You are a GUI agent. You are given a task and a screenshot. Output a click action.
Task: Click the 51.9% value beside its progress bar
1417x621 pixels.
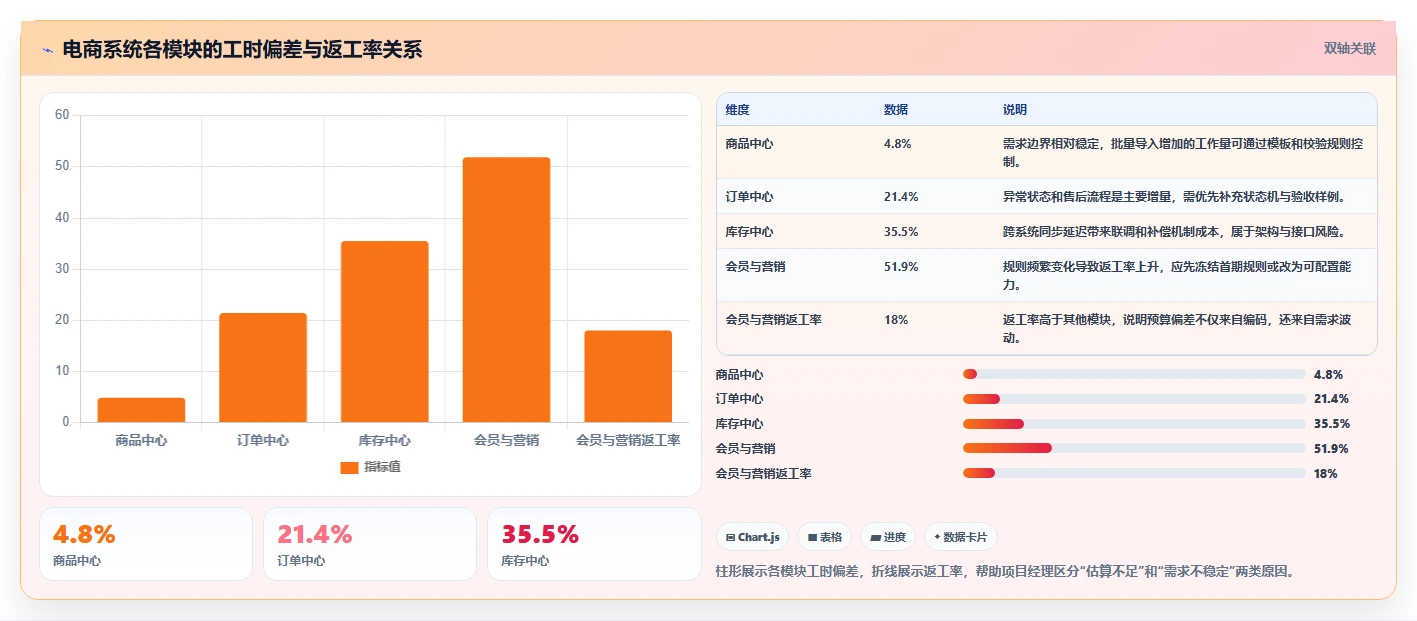pos(1331,449)
